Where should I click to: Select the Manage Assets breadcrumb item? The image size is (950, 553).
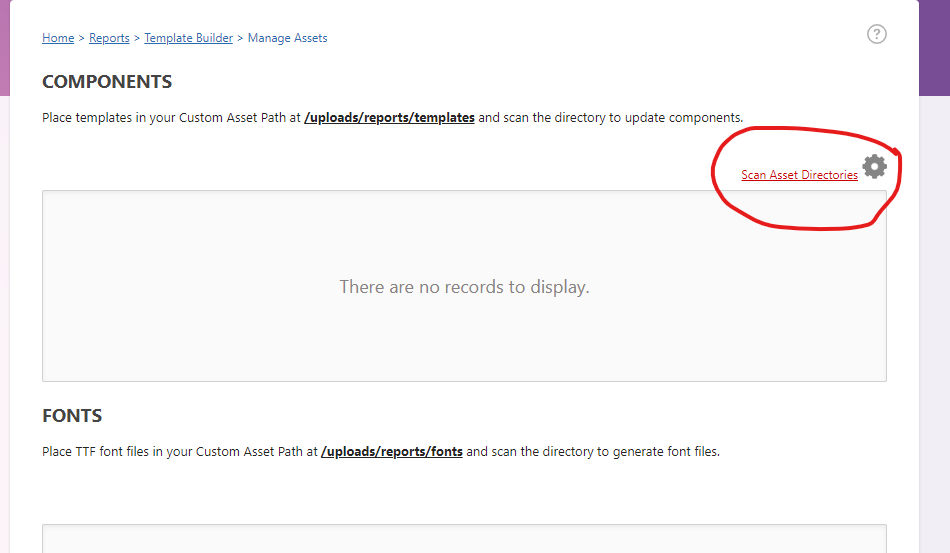click(288, 38)
